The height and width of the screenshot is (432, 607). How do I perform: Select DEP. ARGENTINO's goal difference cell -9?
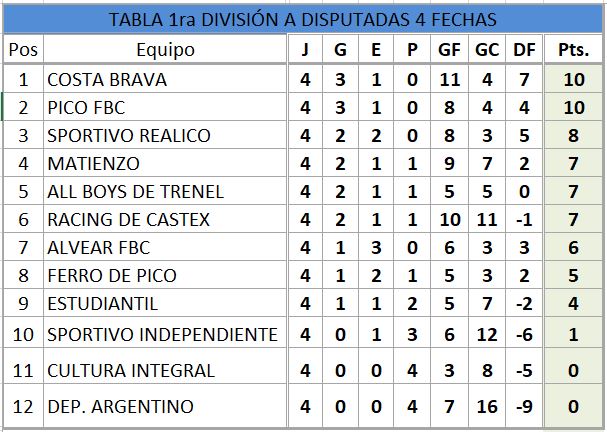pyautogui.click(x=522, y=407)
